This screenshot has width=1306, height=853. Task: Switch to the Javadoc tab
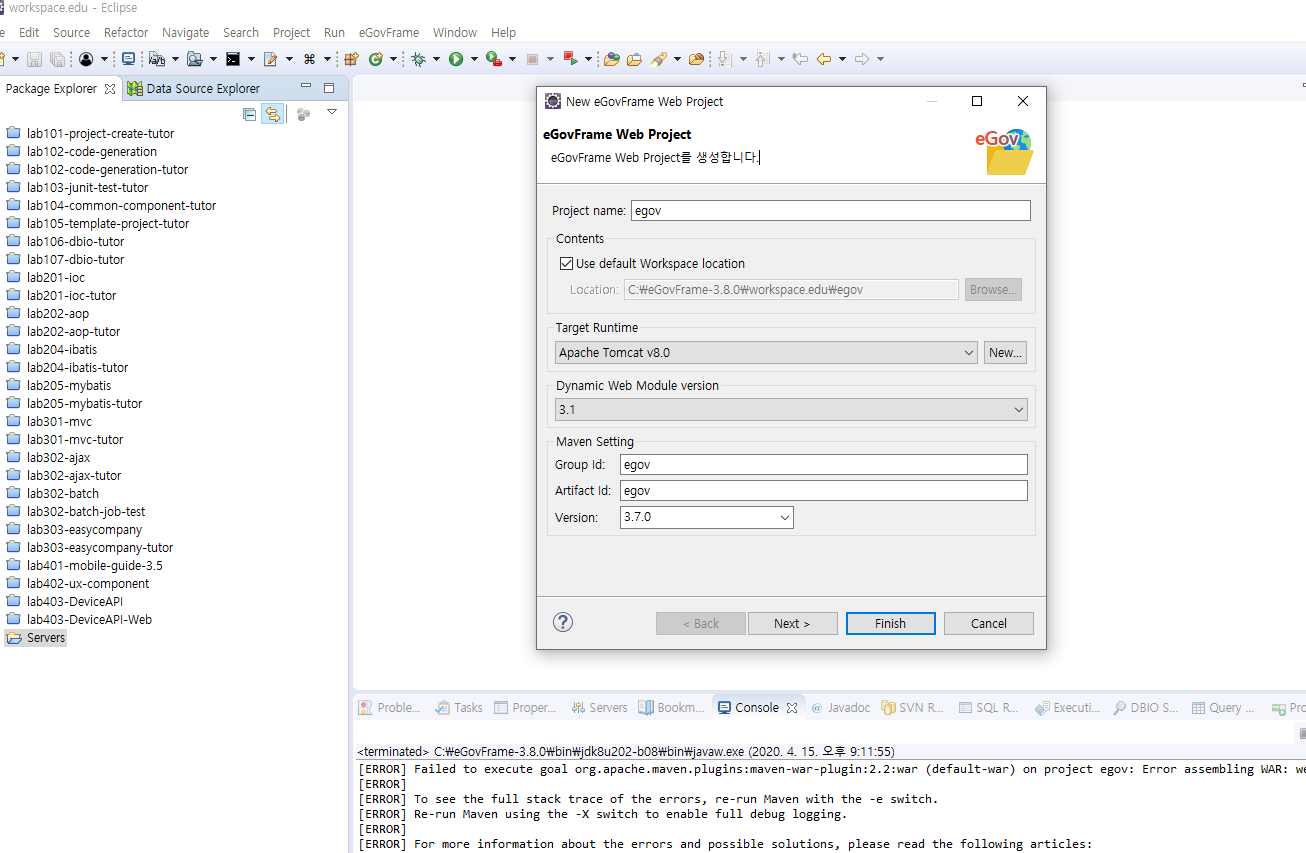point(840,708)
